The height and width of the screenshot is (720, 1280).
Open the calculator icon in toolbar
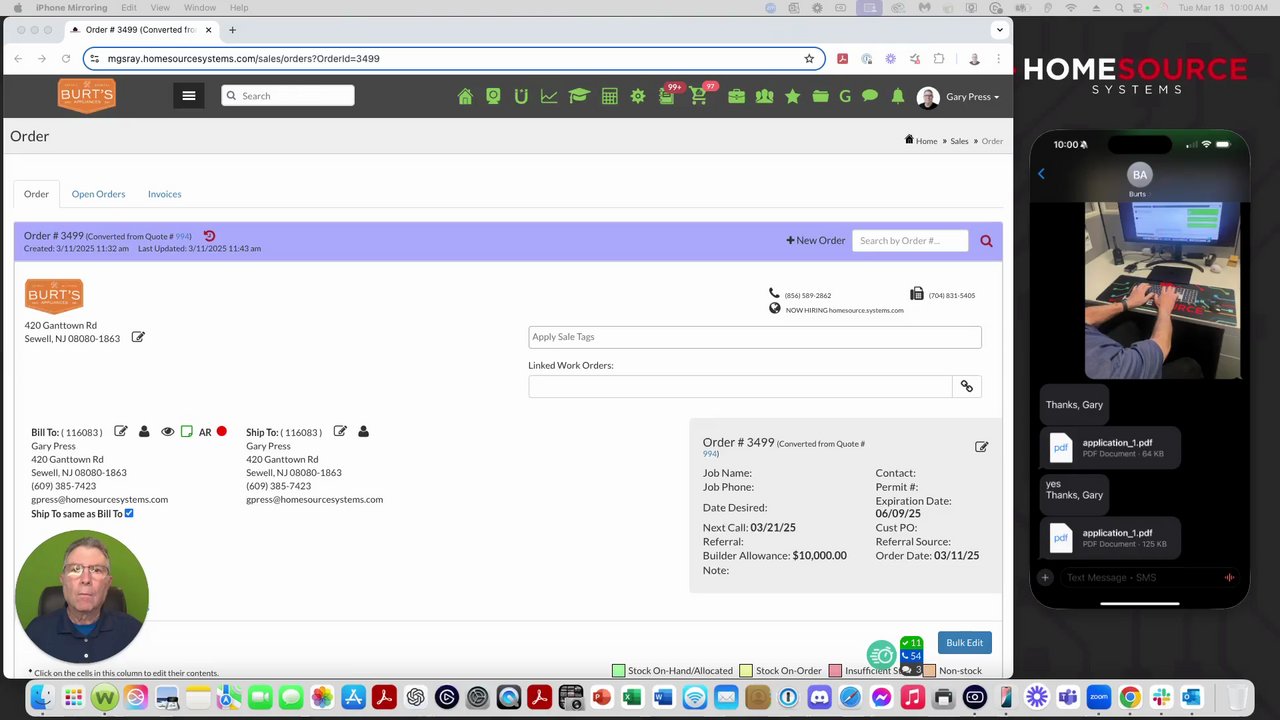point(609,96)
